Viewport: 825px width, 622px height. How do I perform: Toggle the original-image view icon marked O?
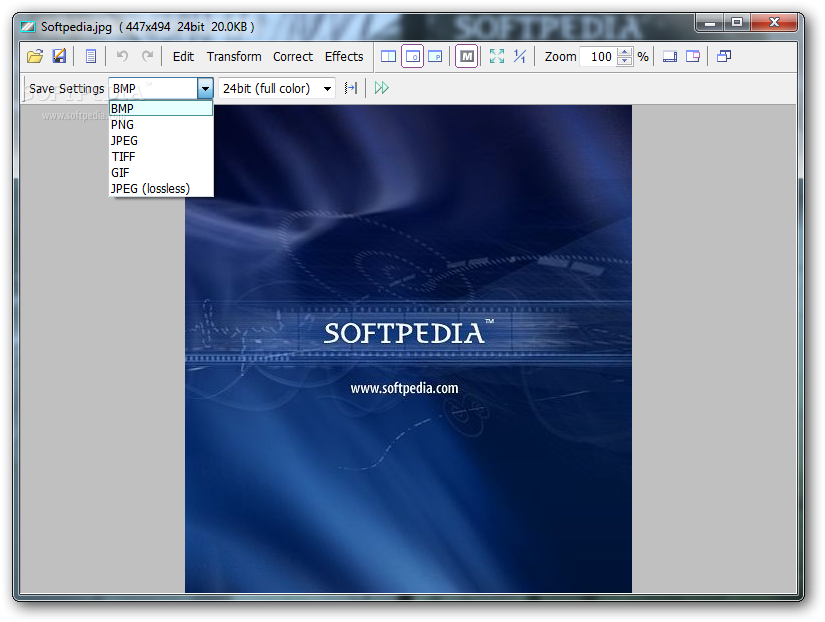click(x=412, y=56)
